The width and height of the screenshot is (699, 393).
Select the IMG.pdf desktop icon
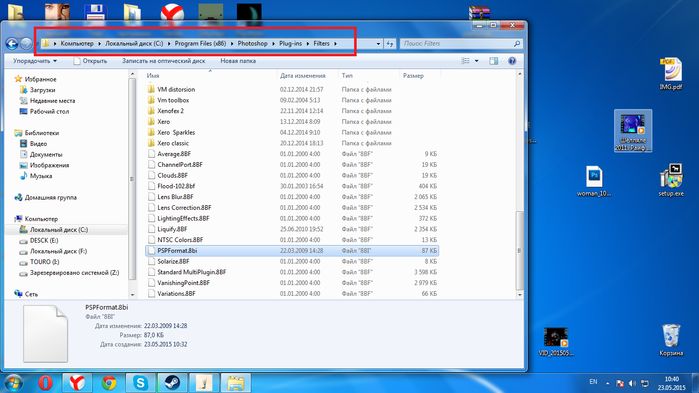(671, 74)
